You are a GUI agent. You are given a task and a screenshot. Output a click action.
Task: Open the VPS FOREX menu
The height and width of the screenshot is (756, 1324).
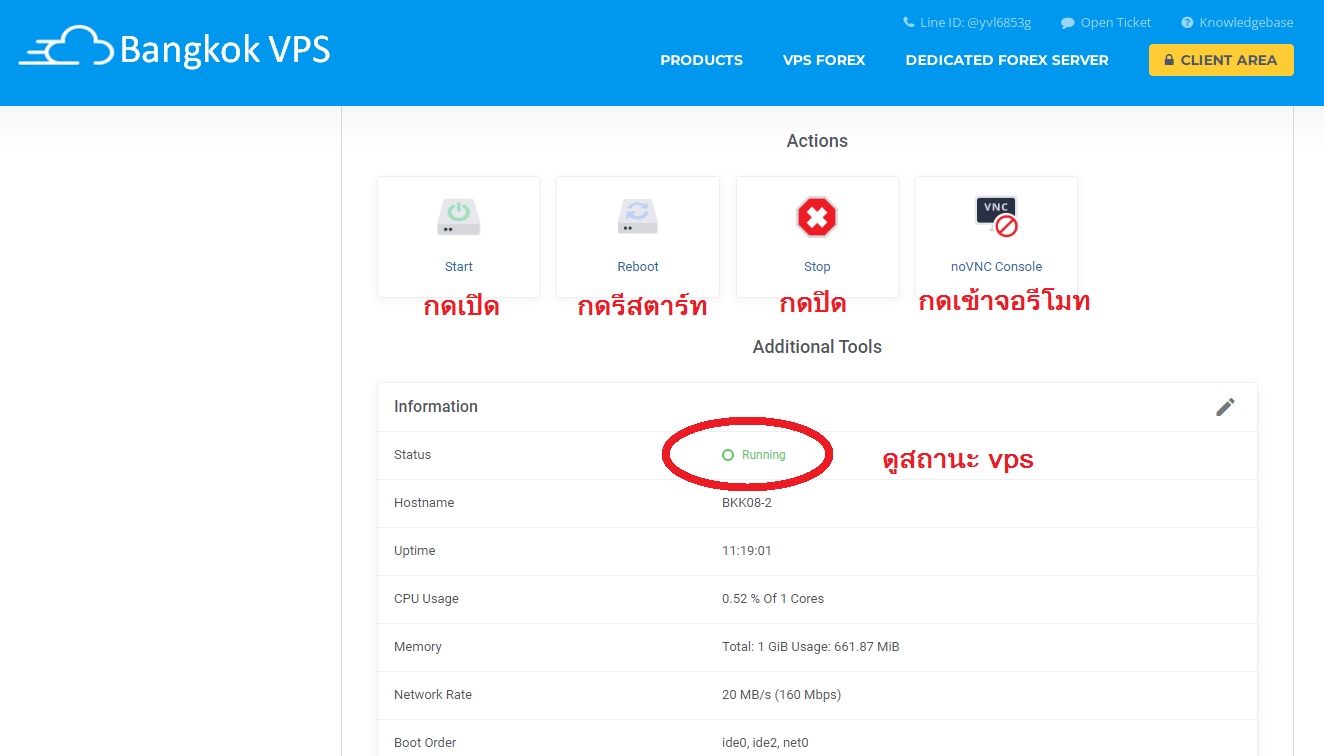pyautogui.click(x=824, y=60)
